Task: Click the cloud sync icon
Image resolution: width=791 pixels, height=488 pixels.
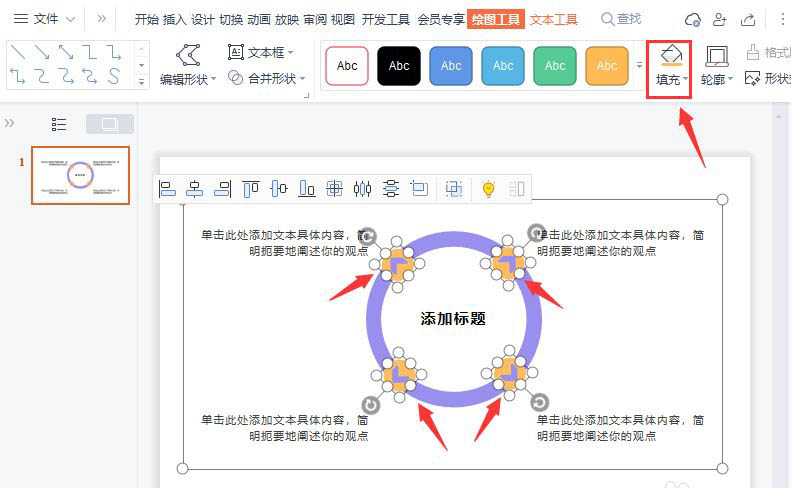Action: tap(692, 19)
